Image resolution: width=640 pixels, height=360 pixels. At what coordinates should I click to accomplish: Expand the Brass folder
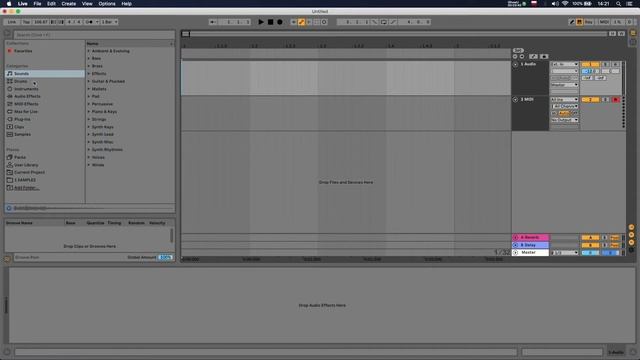89,66
